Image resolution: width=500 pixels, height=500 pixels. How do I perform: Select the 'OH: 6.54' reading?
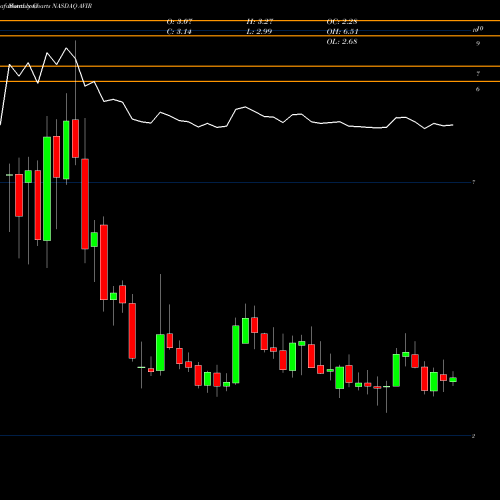point(342,32)
